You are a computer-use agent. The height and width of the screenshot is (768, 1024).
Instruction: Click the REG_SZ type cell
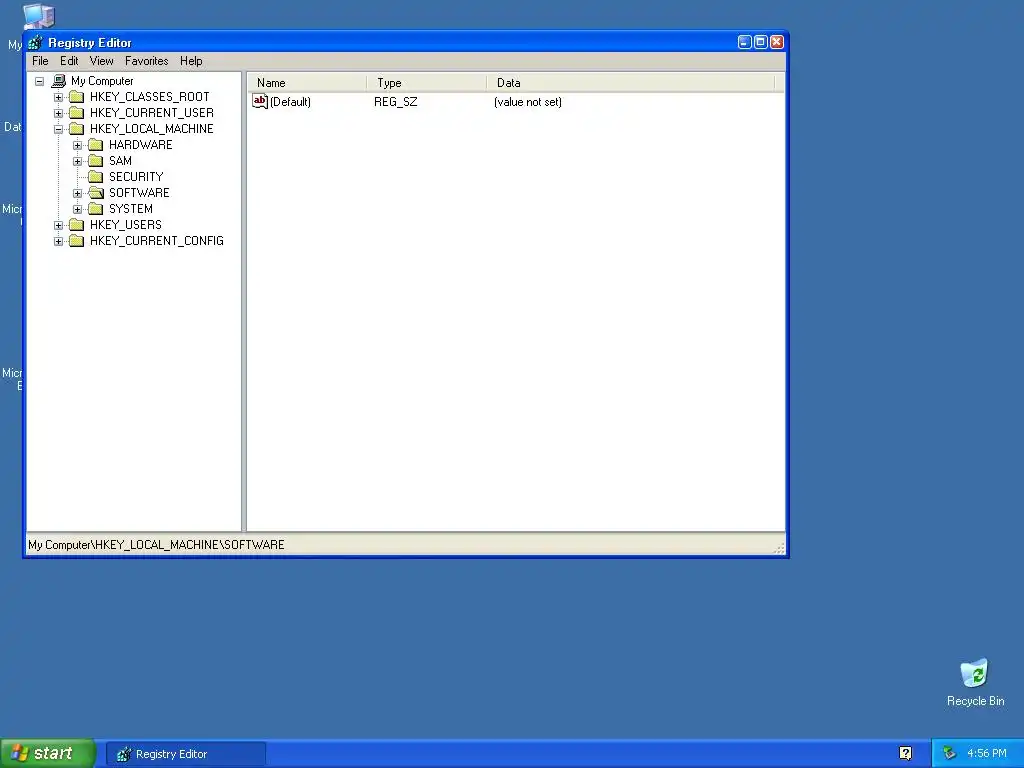[396, 102]
